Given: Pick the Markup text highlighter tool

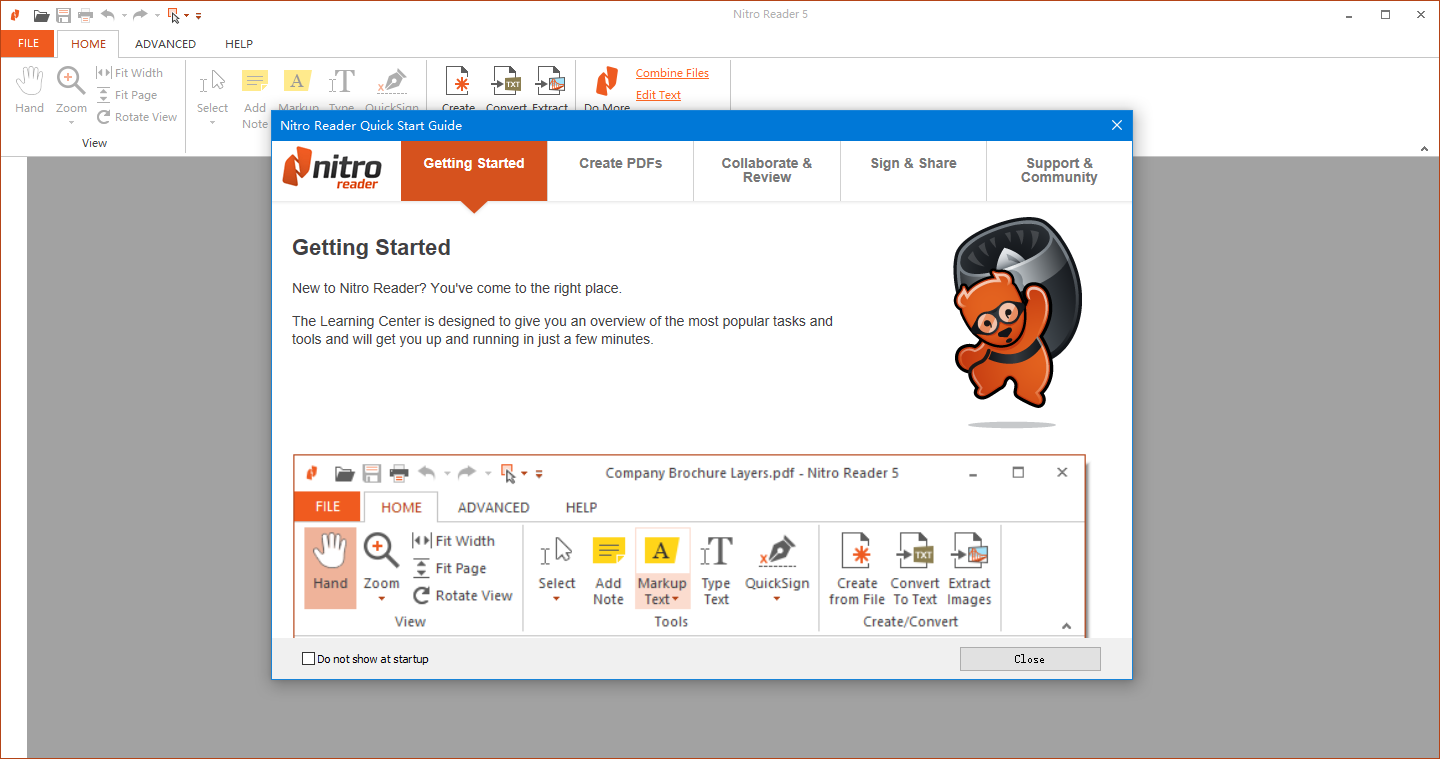Looking at the screenshot, I should pyautogui.click(x=298, y=90).
